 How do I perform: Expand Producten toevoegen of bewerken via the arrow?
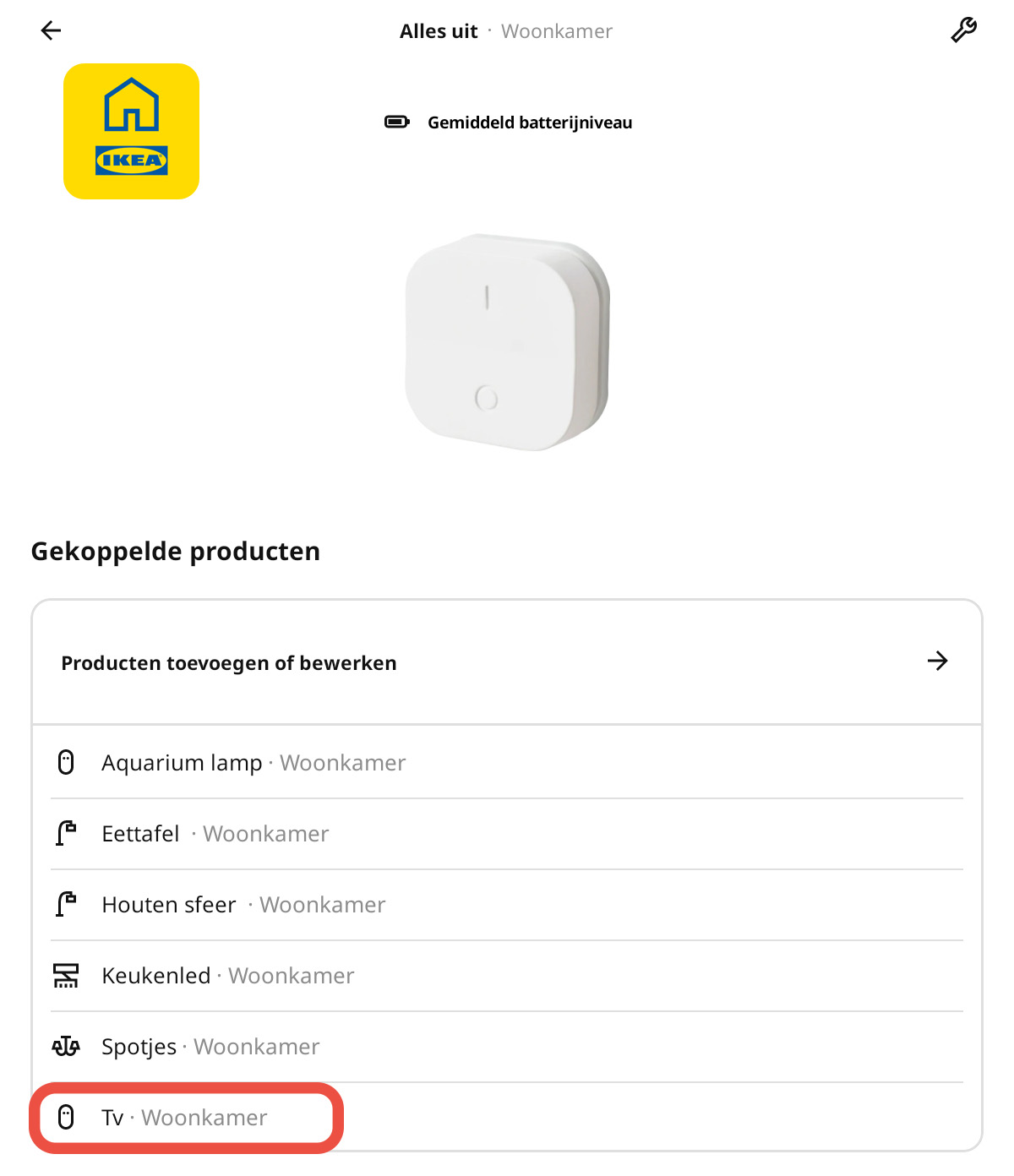[938, 662]
